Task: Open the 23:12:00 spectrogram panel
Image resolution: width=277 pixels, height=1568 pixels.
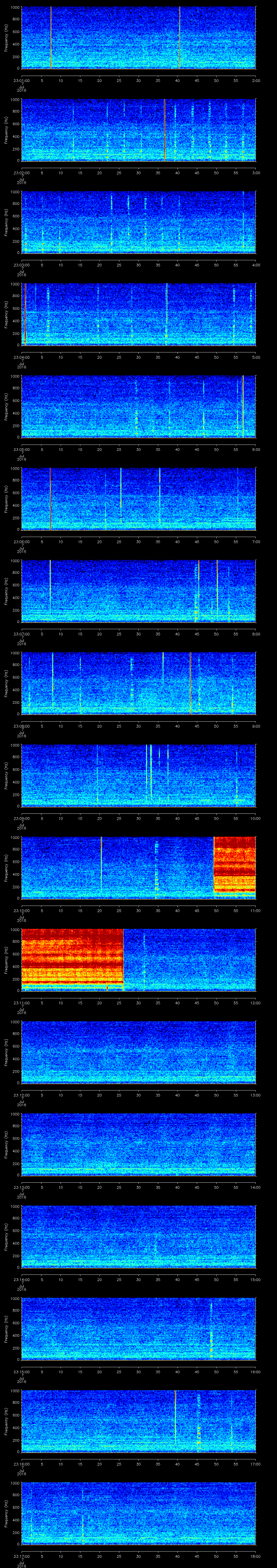Action: click(x=138, y=1052)
